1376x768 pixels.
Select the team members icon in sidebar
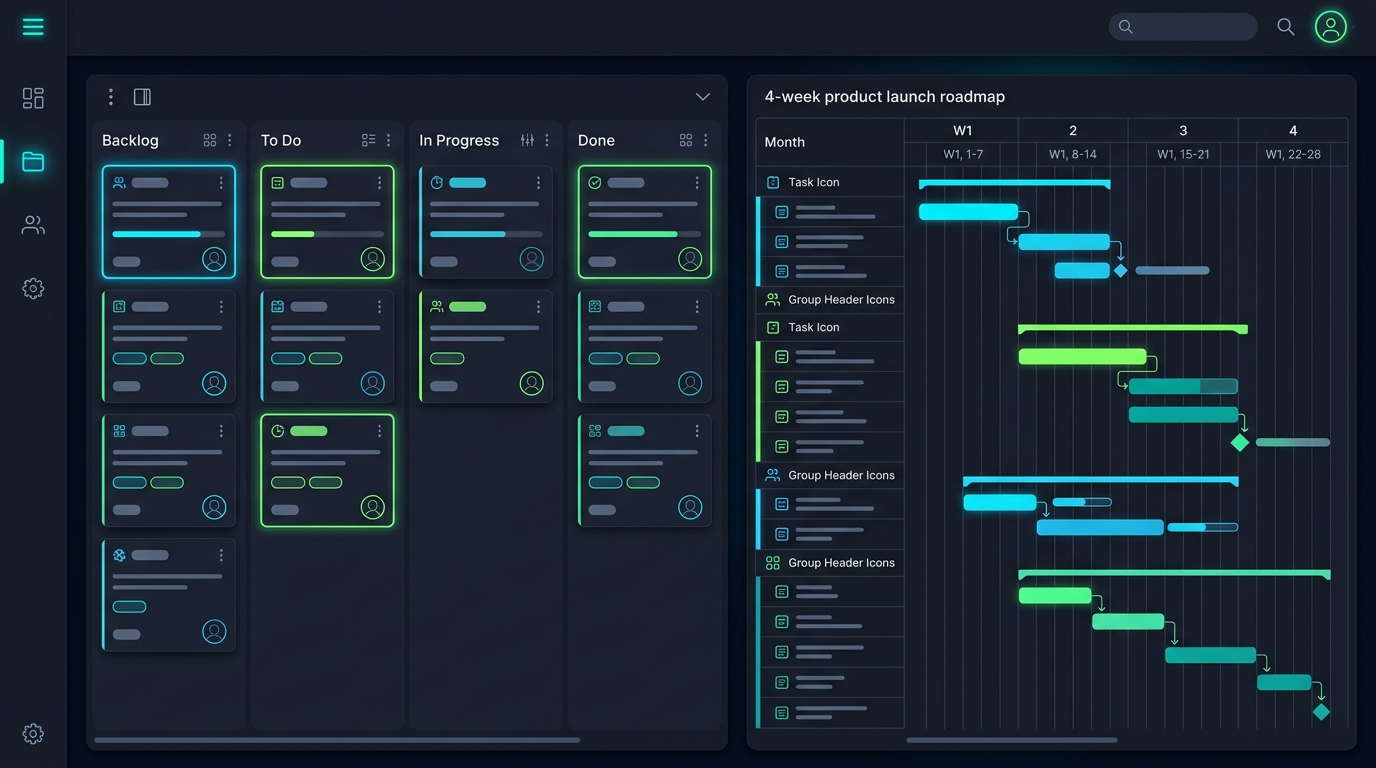(x=33, y=225)
